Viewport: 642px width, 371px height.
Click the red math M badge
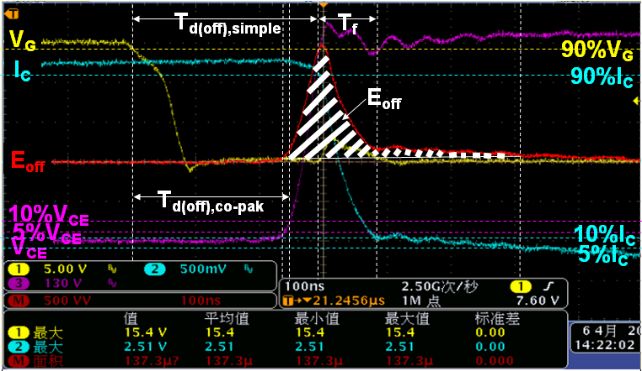(18, 300)
